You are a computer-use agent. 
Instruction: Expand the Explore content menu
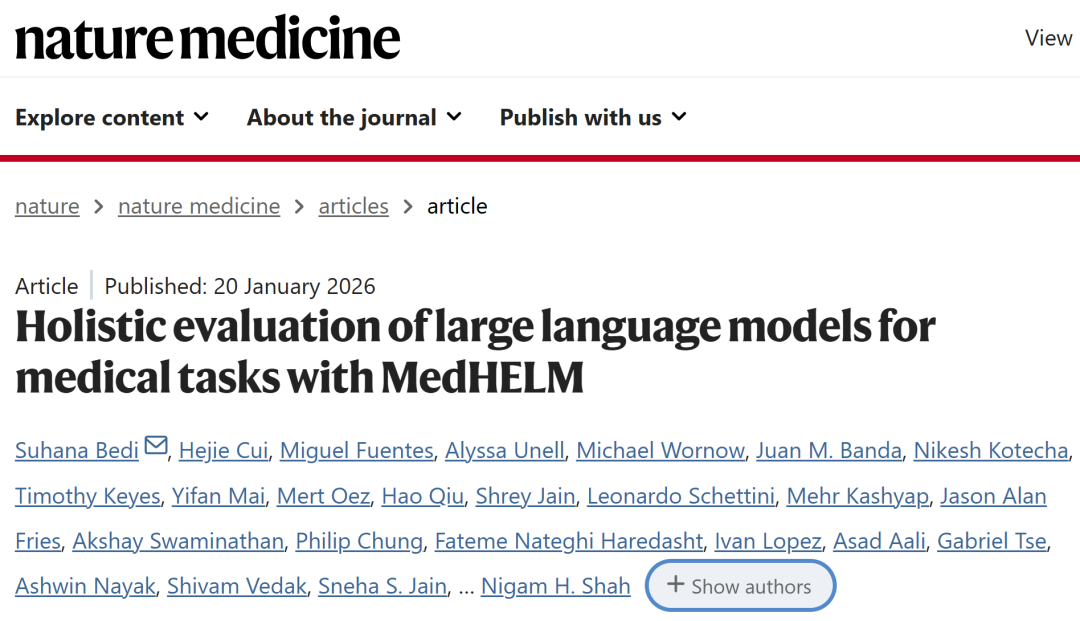pos(112,118)
